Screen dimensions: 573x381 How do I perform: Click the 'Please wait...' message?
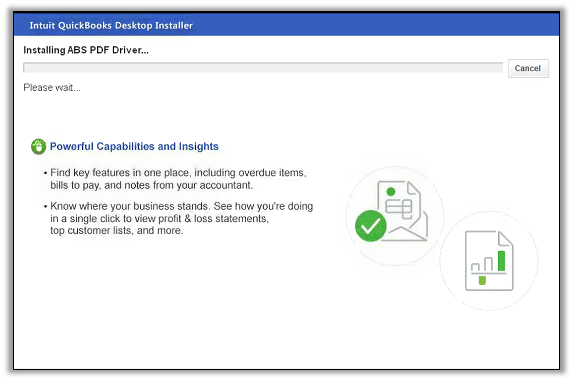[52, 88]
